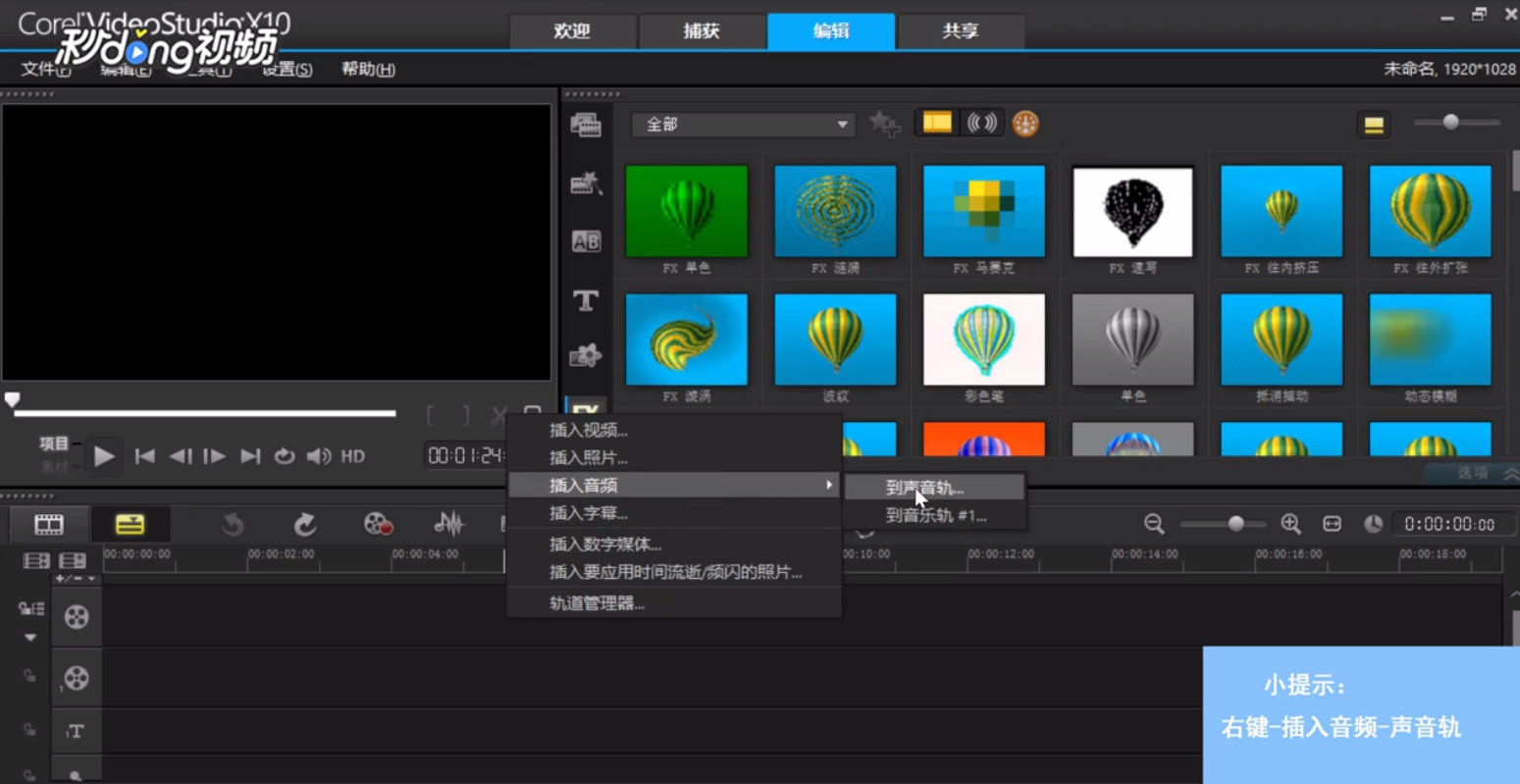The image size is (1520, 784).
Task: Open the 全部 category dropdown
Action: pyautogui.click(x=743, y=125)
